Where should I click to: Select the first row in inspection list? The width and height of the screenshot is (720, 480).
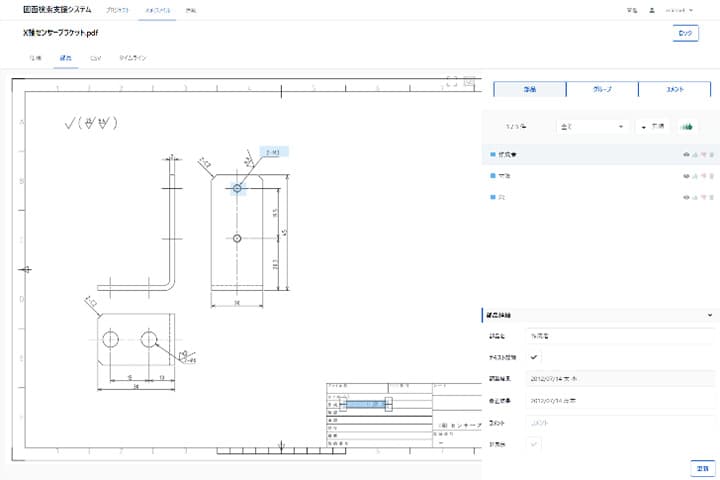coord(601,155)
